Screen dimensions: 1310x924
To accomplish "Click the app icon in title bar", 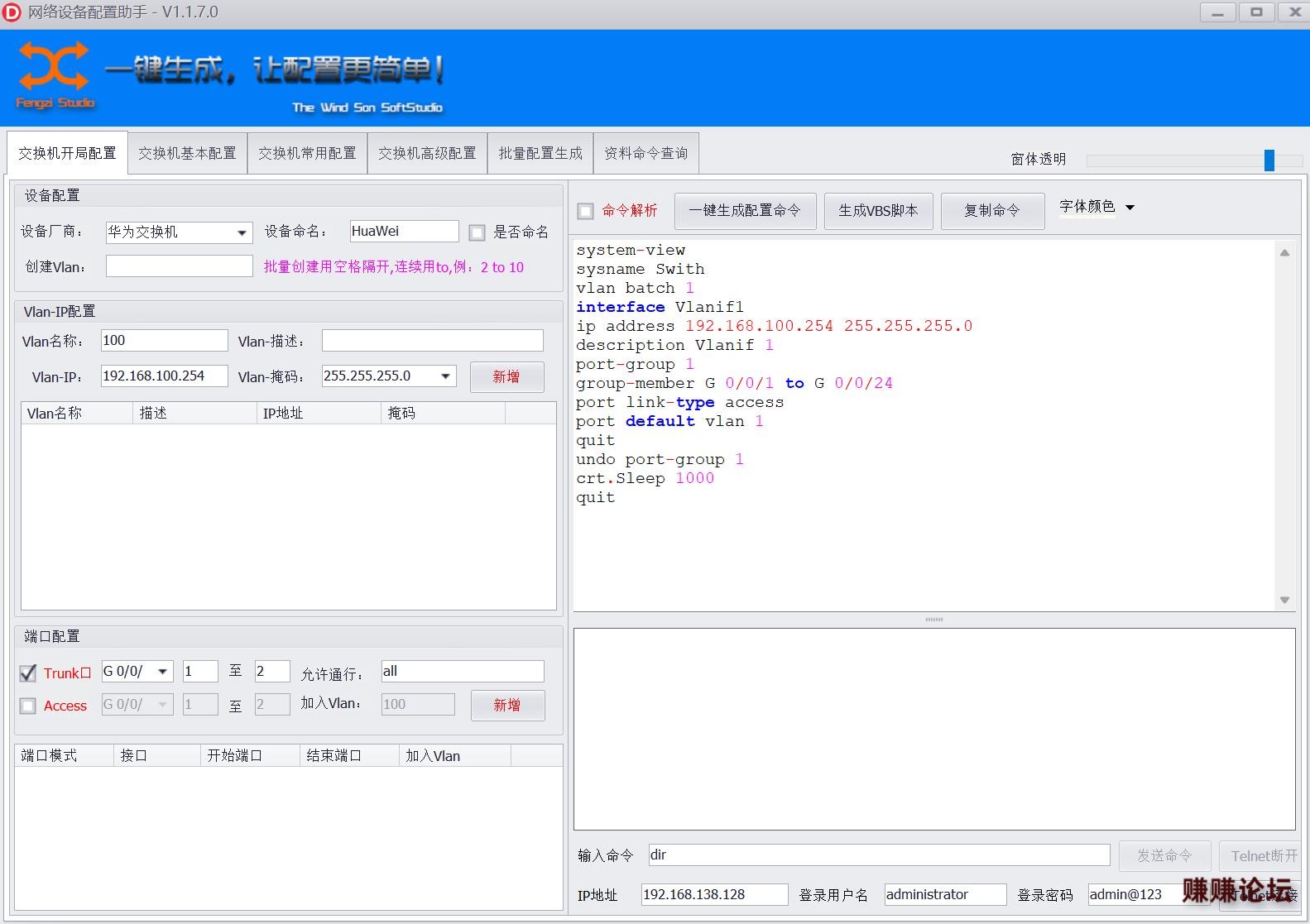I will coord(12,12).
